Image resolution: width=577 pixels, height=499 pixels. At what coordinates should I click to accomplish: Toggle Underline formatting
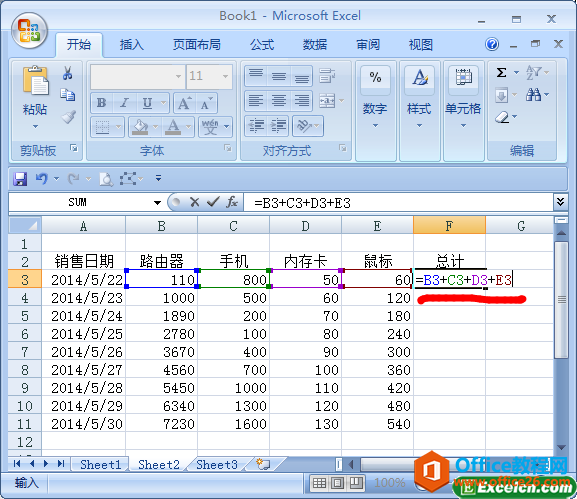[x=148, y=103]
